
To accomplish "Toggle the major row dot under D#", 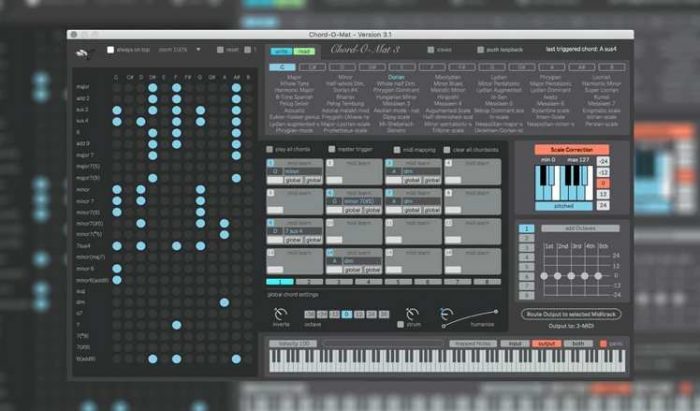I will point(152,87).
